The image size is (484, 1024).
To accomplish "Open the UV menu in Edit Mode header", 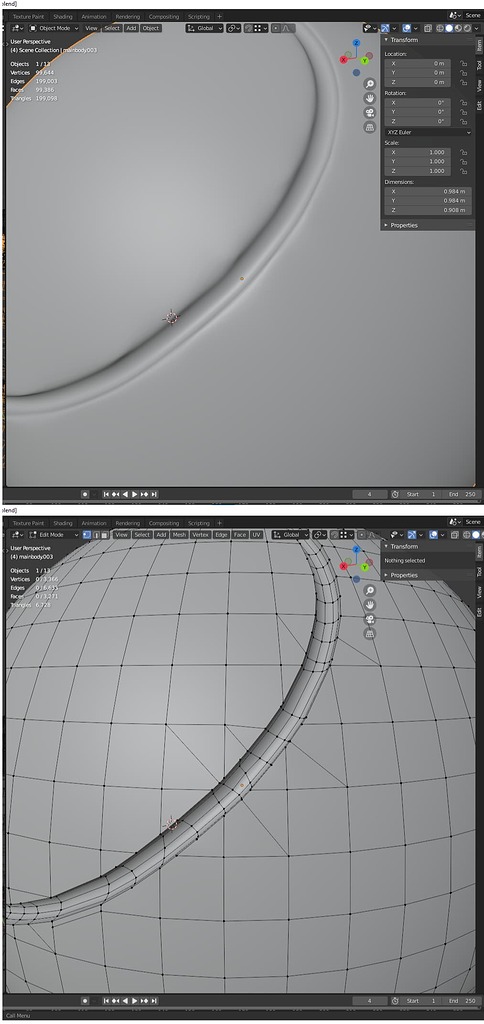I will [257, 535].
